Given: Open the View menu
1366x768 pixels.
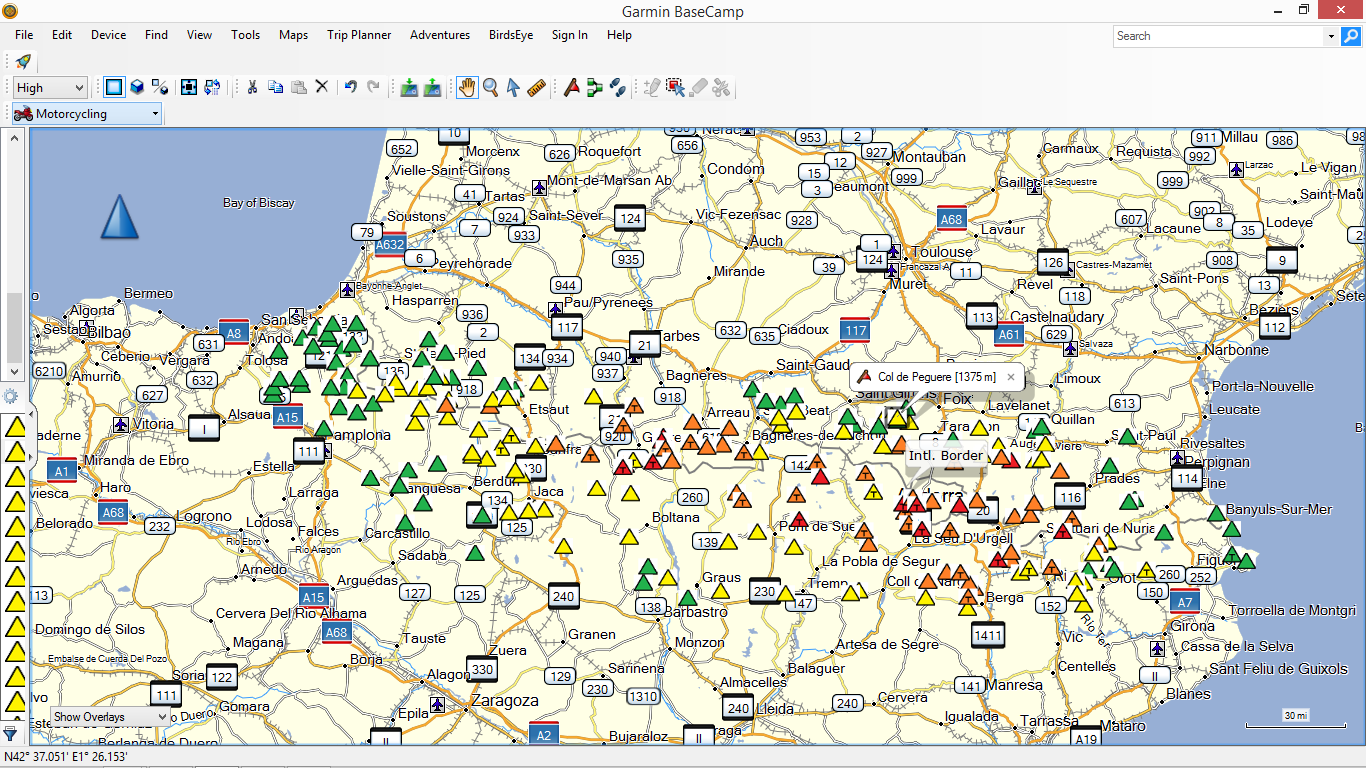Looking at the screenshot, I should click(199, 35).
